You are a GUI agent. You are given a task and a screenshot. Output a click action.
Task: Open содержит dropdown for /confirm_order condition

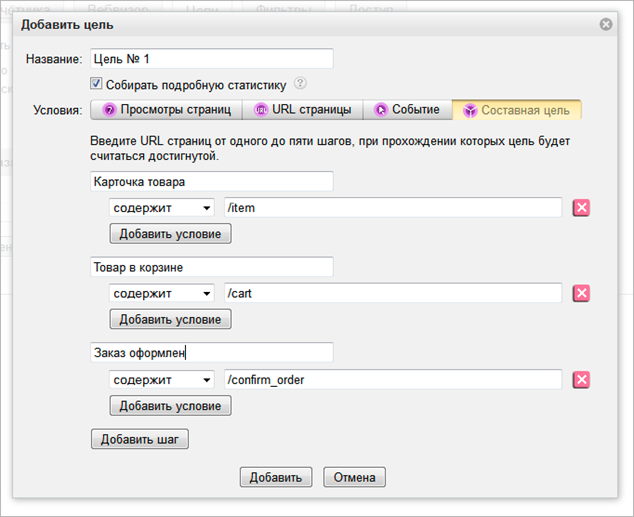[x=162, y=380]
